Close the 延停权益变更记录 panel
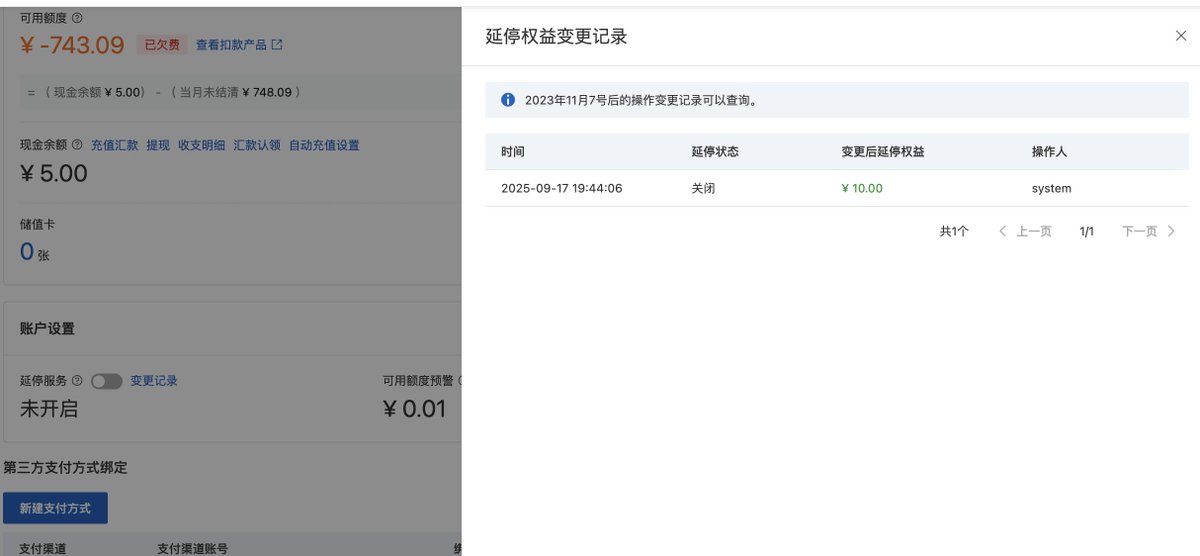 pyautogui.click(x=1181, y=36)
